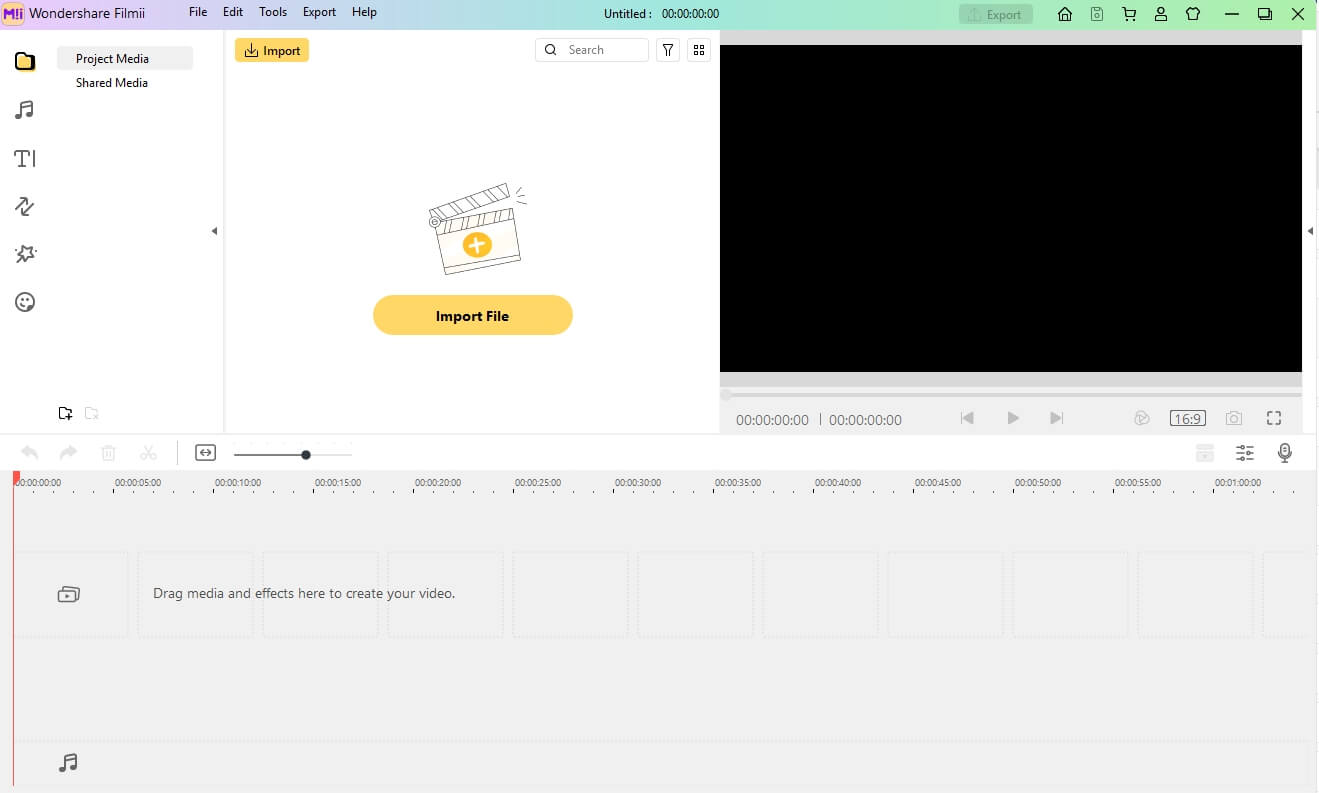Expand the right side panel arrow
Viewport: 1319px width, 793px height.
coord(1310,231)
